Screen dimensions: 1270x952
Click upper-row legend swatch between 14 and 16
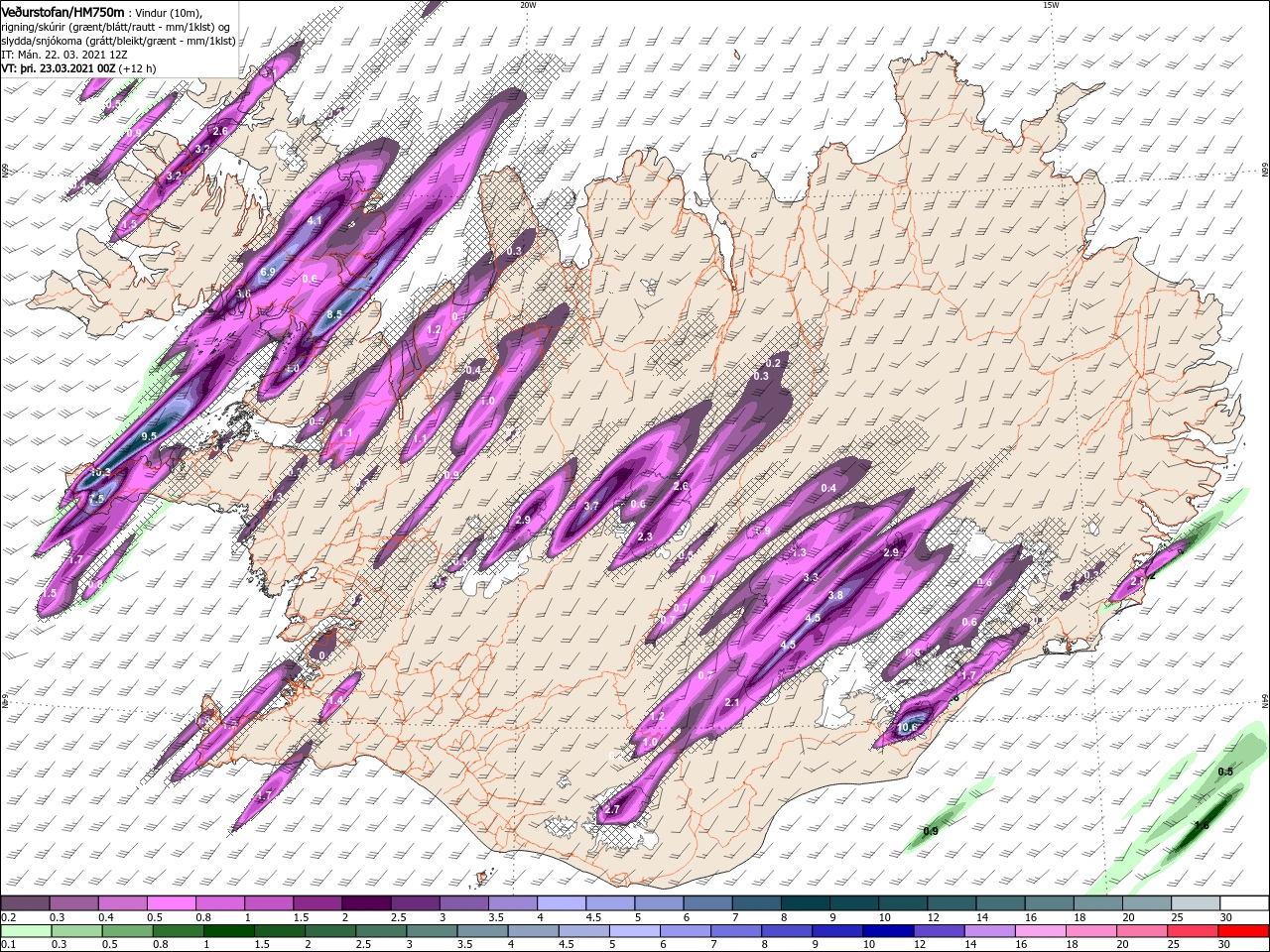pyautogui.click(x=1000, y=903)
